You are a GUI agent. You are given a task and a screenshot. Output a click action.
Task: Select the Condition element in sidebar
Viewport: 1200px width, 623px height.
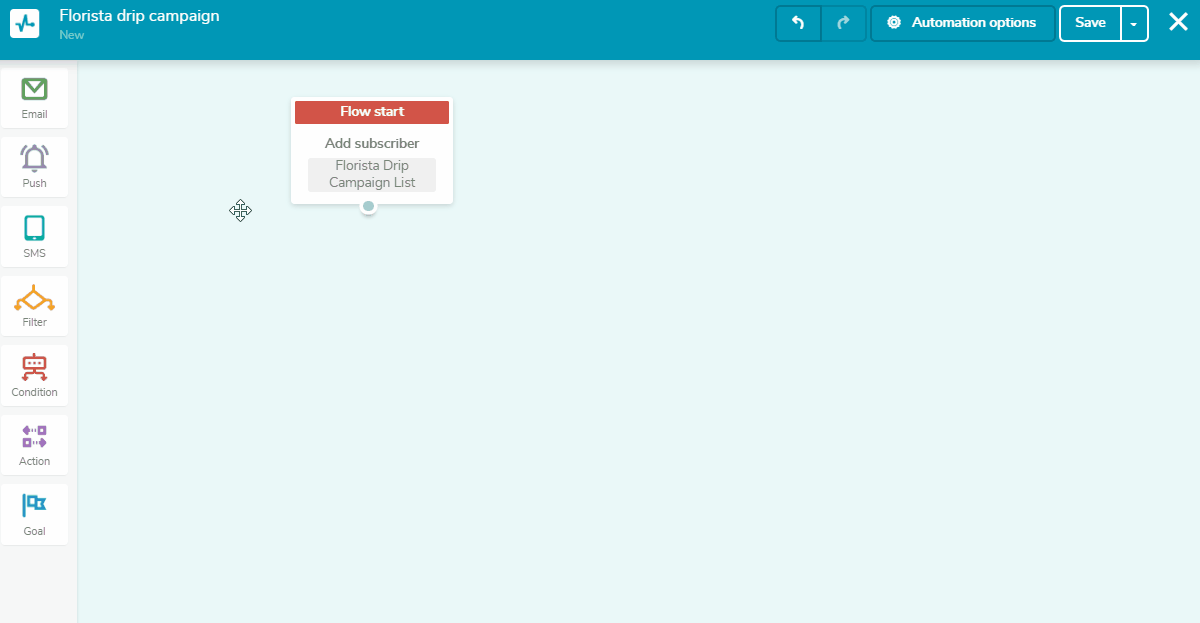tap(34, 376)
